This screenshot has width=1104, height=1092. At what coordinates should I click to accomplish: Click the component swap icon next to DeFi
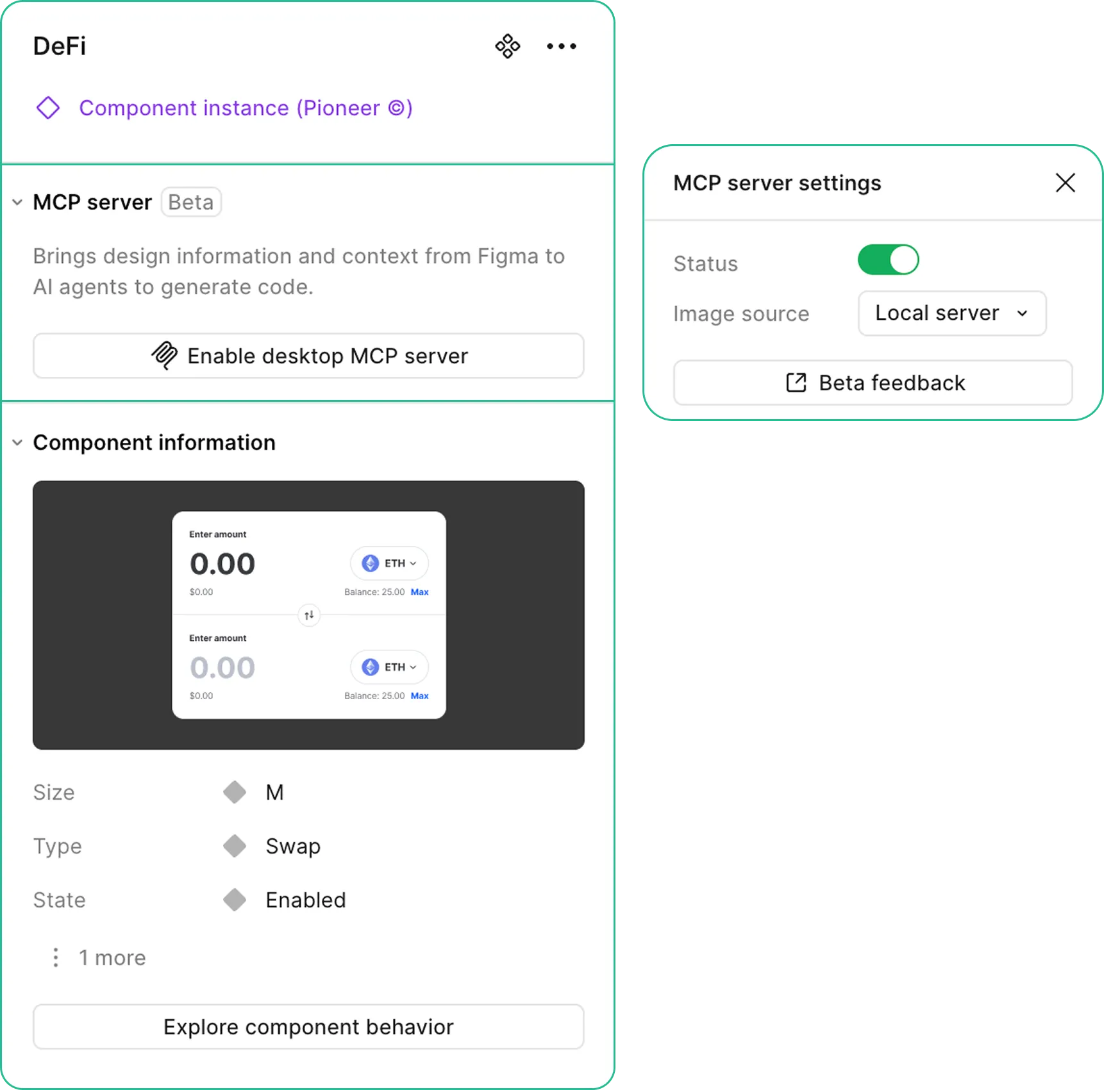pyautogui.click(x=507, y=45)
